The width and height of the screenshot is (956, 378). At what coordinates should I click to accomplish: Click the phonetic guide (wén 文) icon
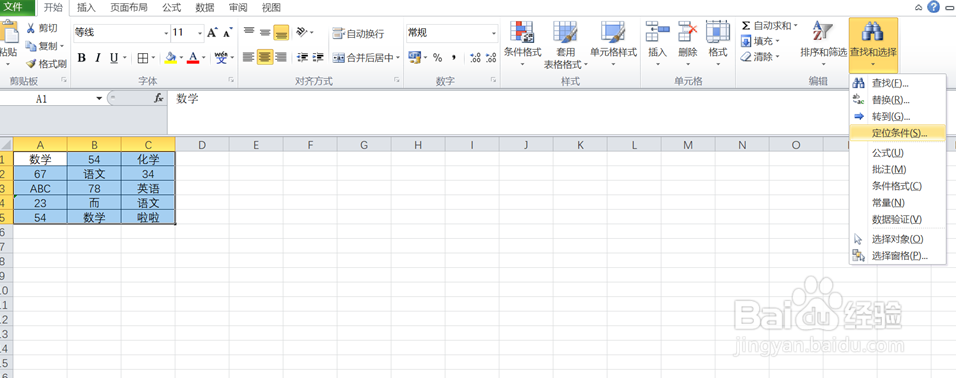[221, 58]
